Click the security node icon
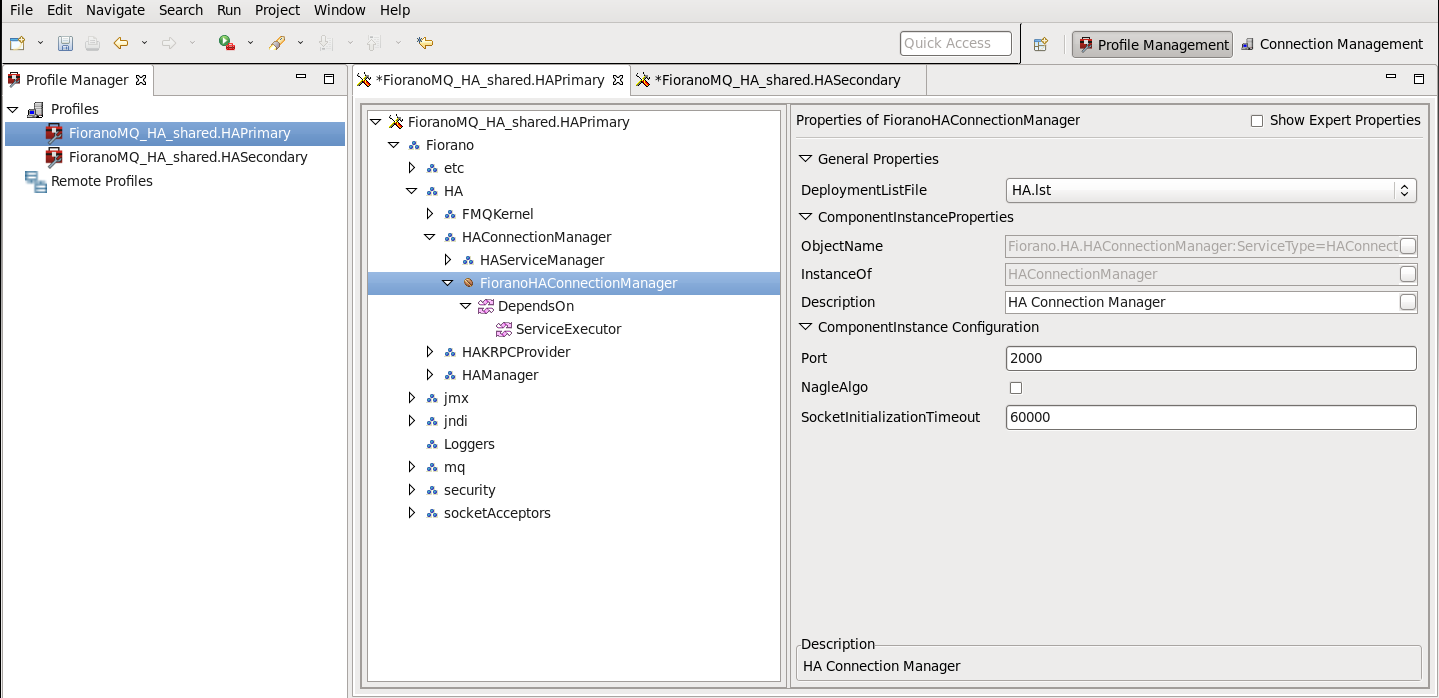Viewport: 1439px width, 698px height. point(432,490)
